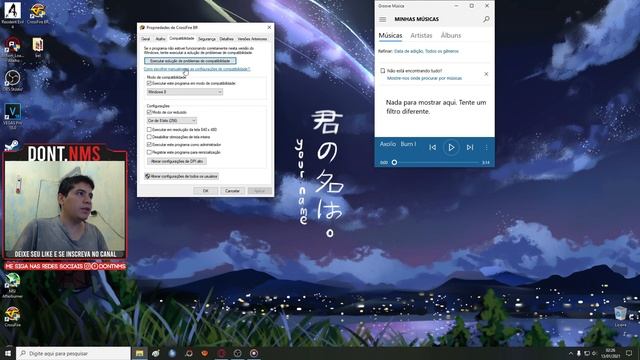The width and height of the screenshot is (640, 360).
Task: Click the search magnifier in Groove Música
Action: (x=486, y=19)
